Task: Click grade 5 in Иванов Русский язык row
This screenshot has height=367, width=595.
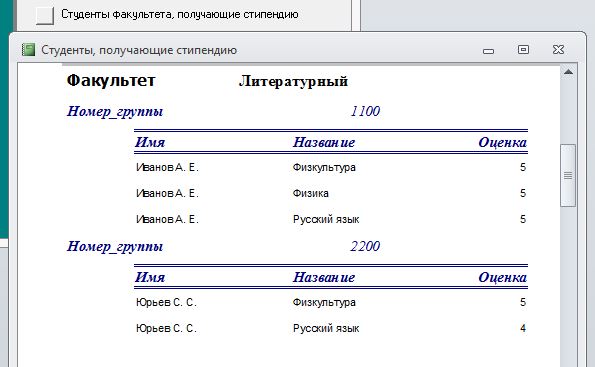Action: click(x=523, y=219)
